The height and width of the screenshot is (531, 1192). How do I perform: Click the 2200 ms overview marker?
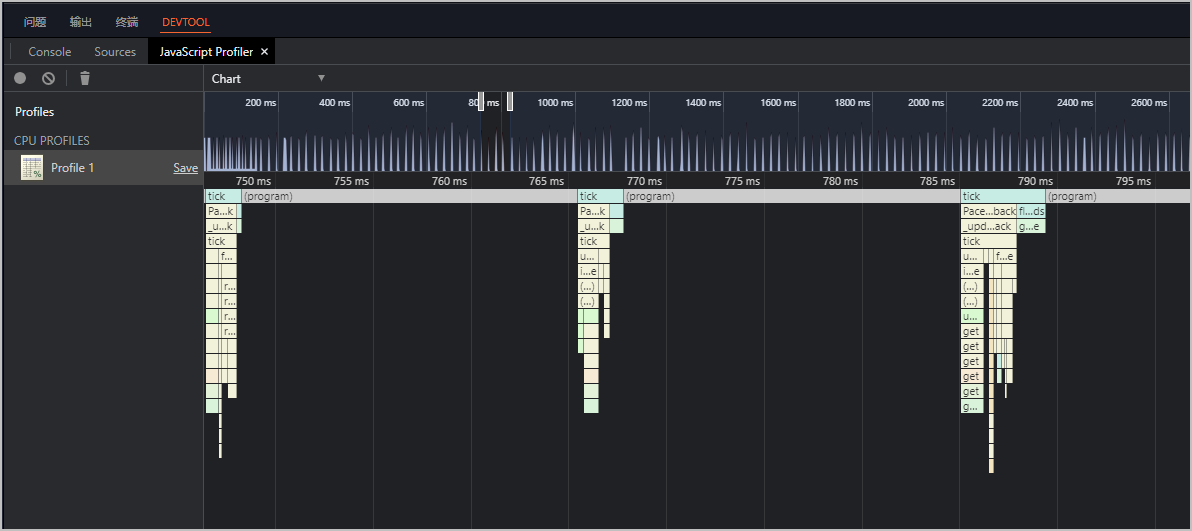(x=1000, y=103)
